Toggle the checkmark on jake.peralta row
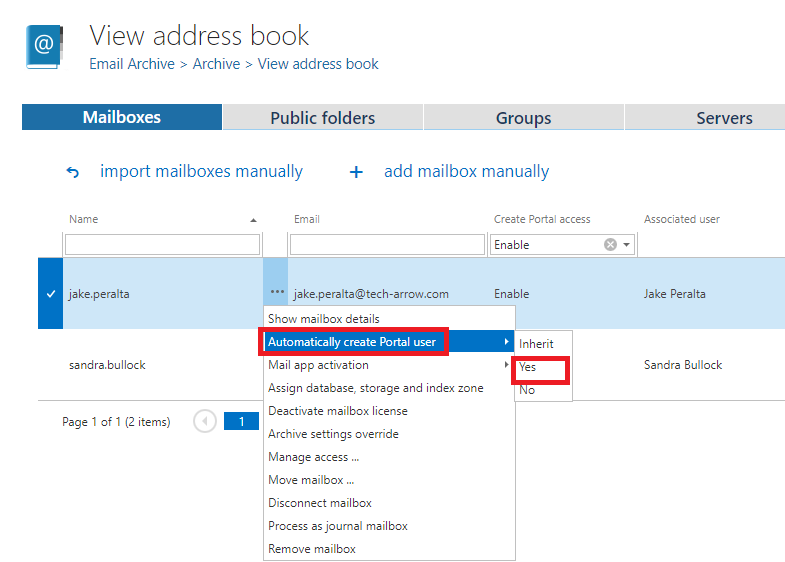 point(50,294)
